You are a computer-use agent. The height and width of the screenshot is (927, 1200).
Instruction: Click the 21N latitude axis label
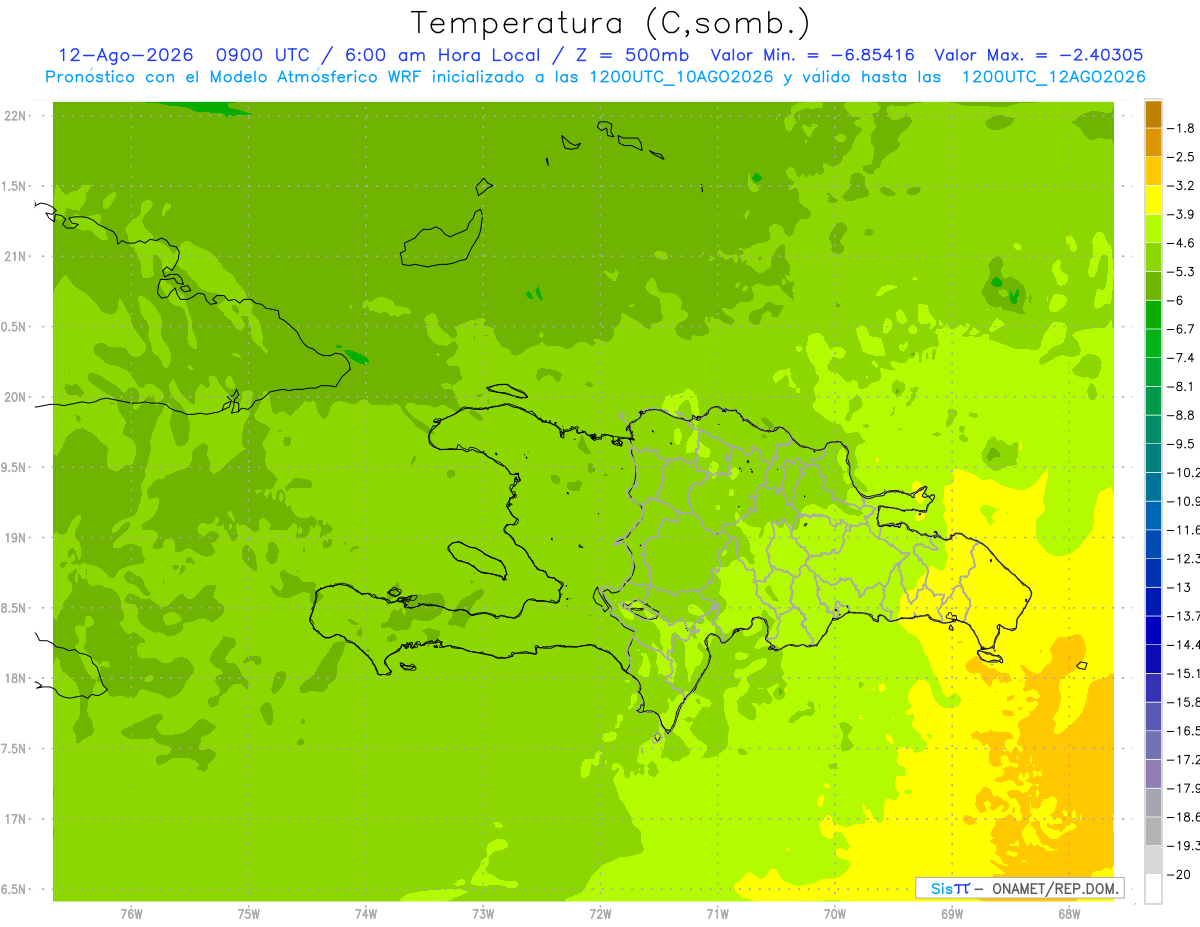click(16, 257)
